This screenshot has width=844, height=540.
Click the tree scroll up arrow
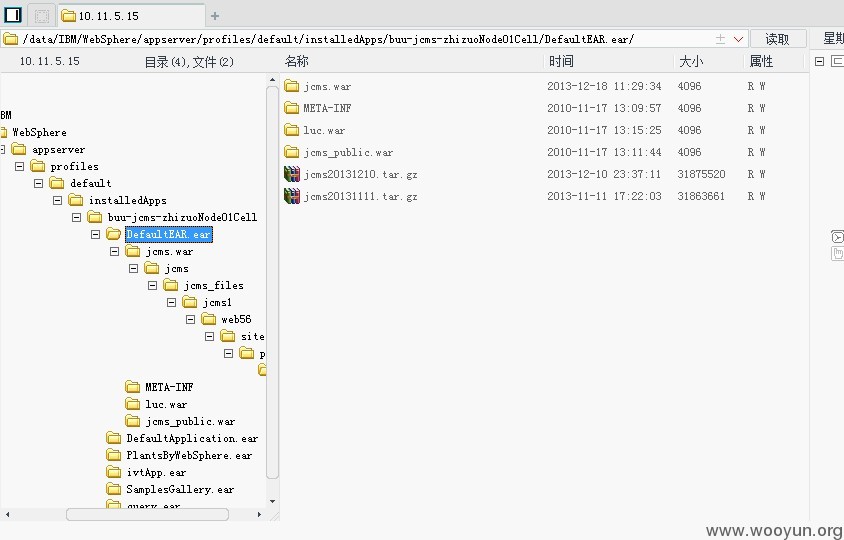272,80
